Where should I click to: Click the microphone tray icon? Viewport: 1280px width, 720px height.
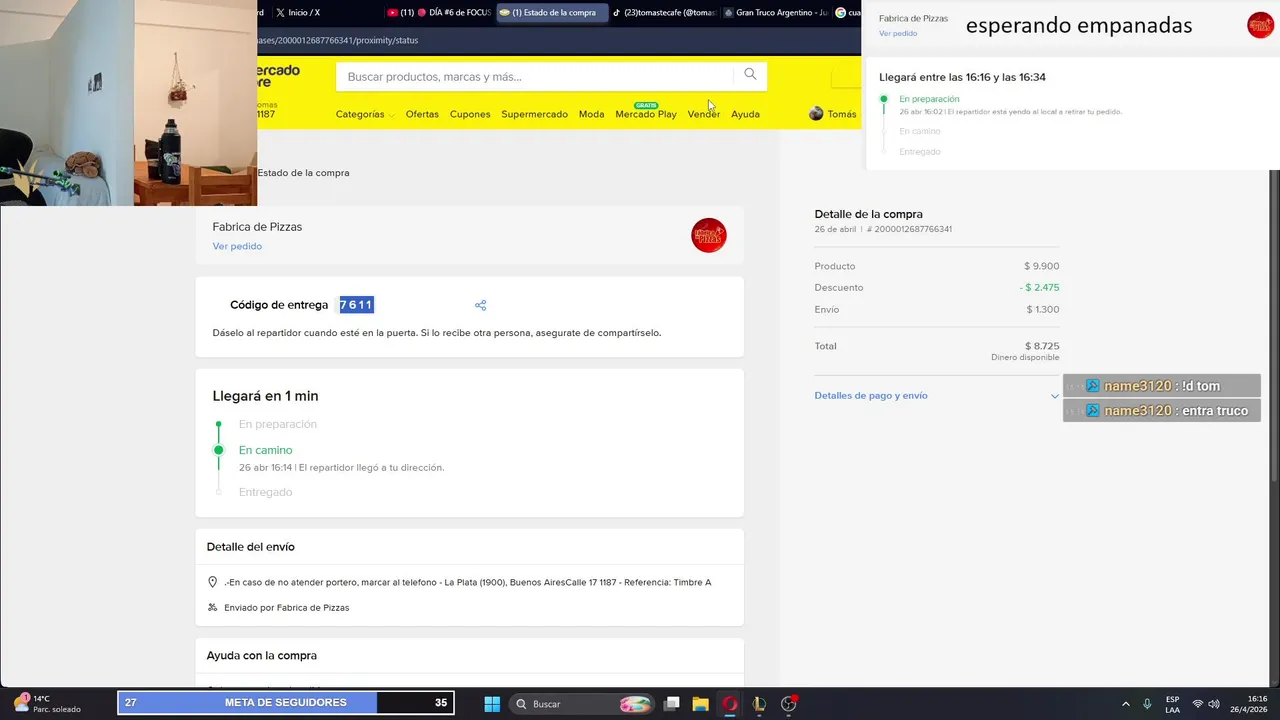1147,704
